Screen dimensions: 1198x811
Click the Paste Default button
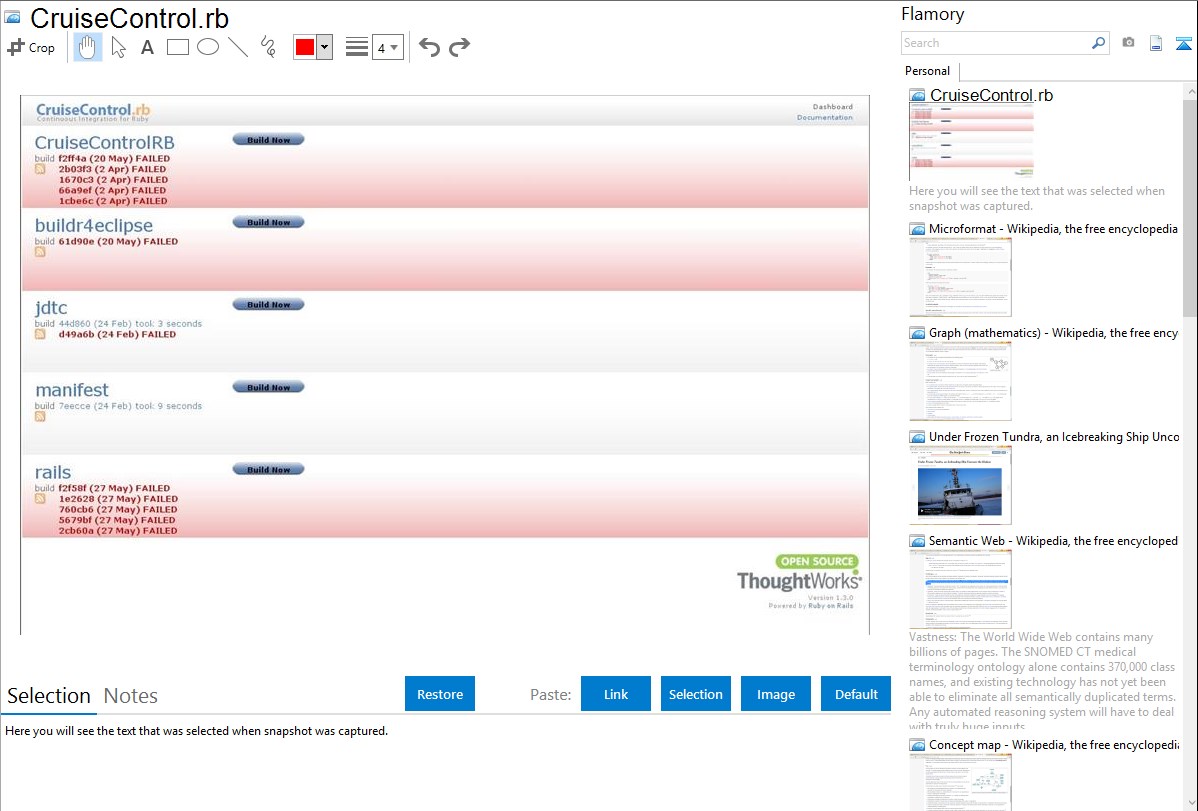pos(856,694)
